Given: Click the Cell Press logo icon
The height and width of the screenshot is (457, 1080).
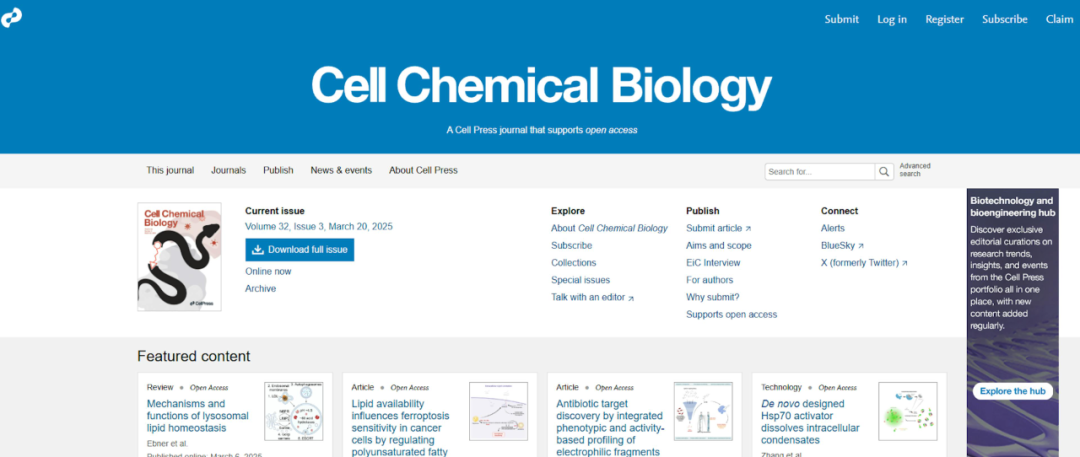Looking at the screenshot, I should [x=12, y=17].
